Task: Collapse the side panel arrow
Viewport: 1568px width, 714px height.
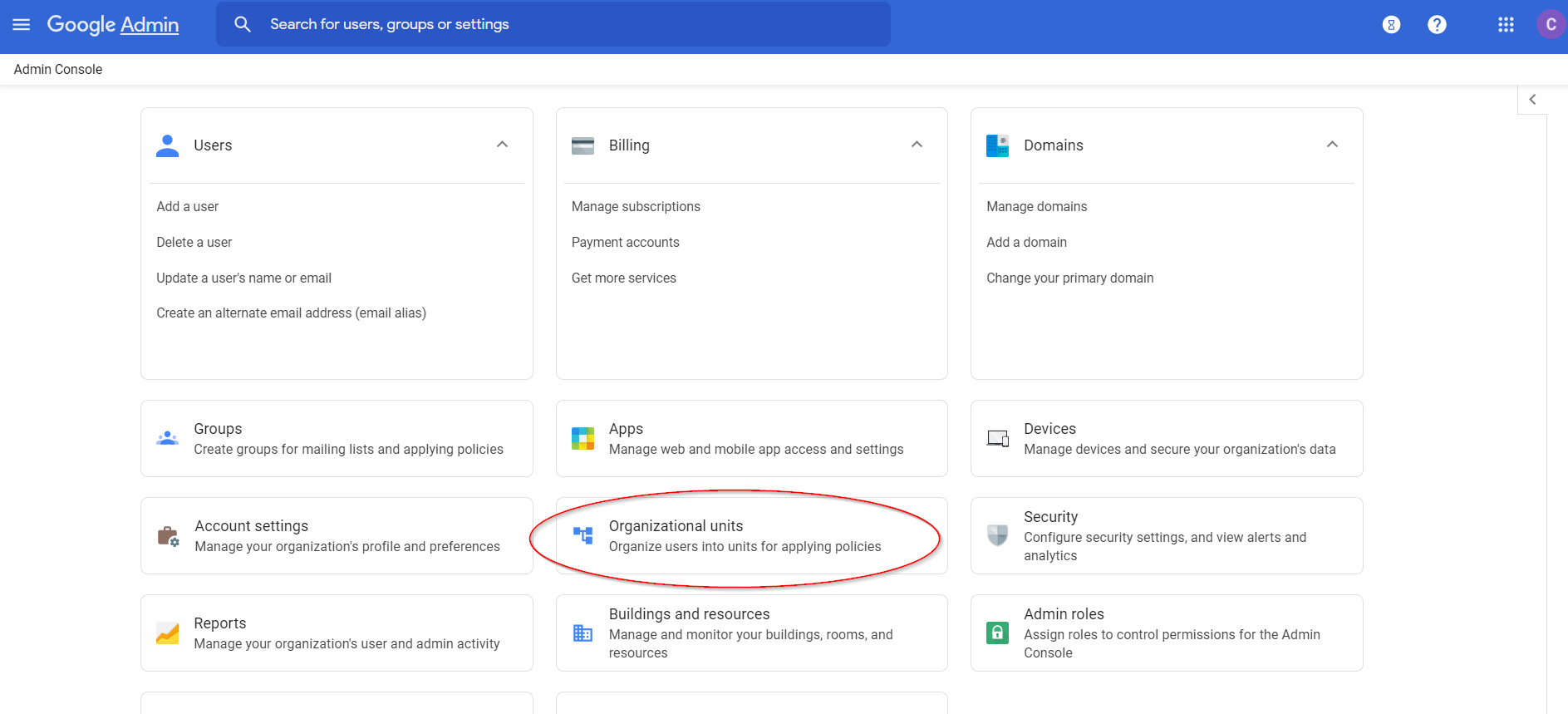Action: point(1532,99)
